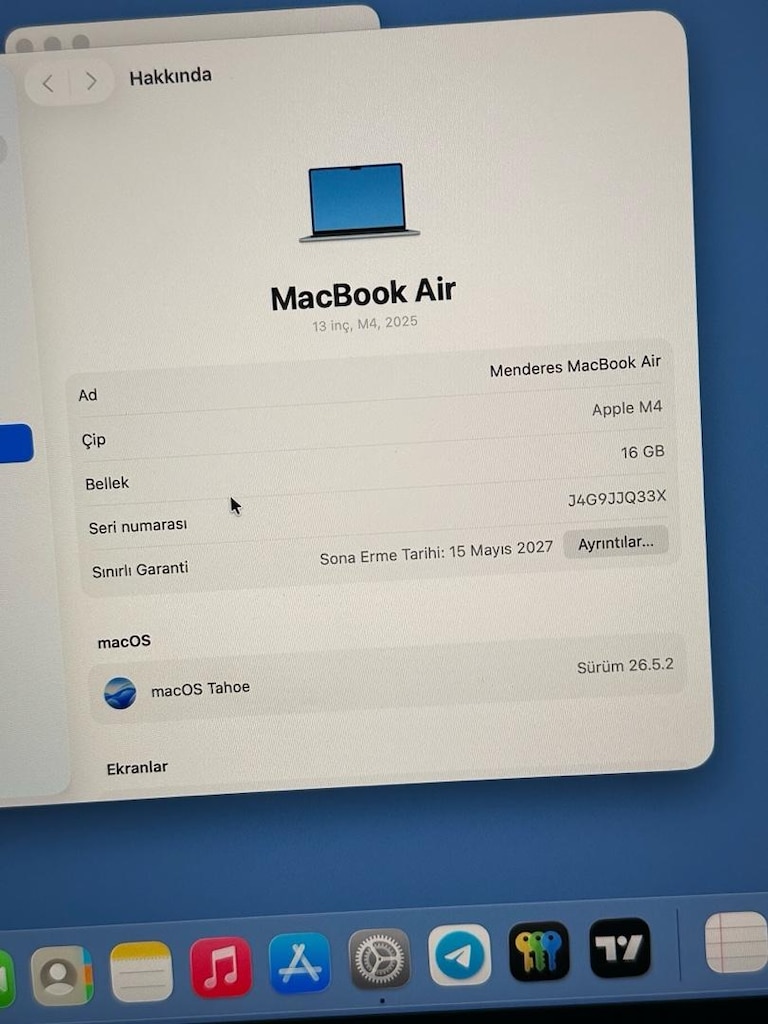
Task: Select the highlighted blue sidebar item
Action: pos(16,443)
